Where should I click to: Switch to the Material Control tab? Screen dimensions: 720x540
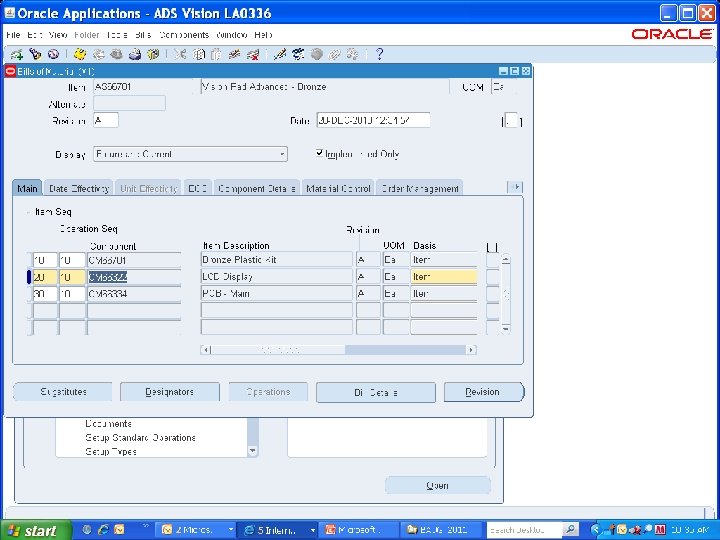pyautogui.click(x=338, y=188)
